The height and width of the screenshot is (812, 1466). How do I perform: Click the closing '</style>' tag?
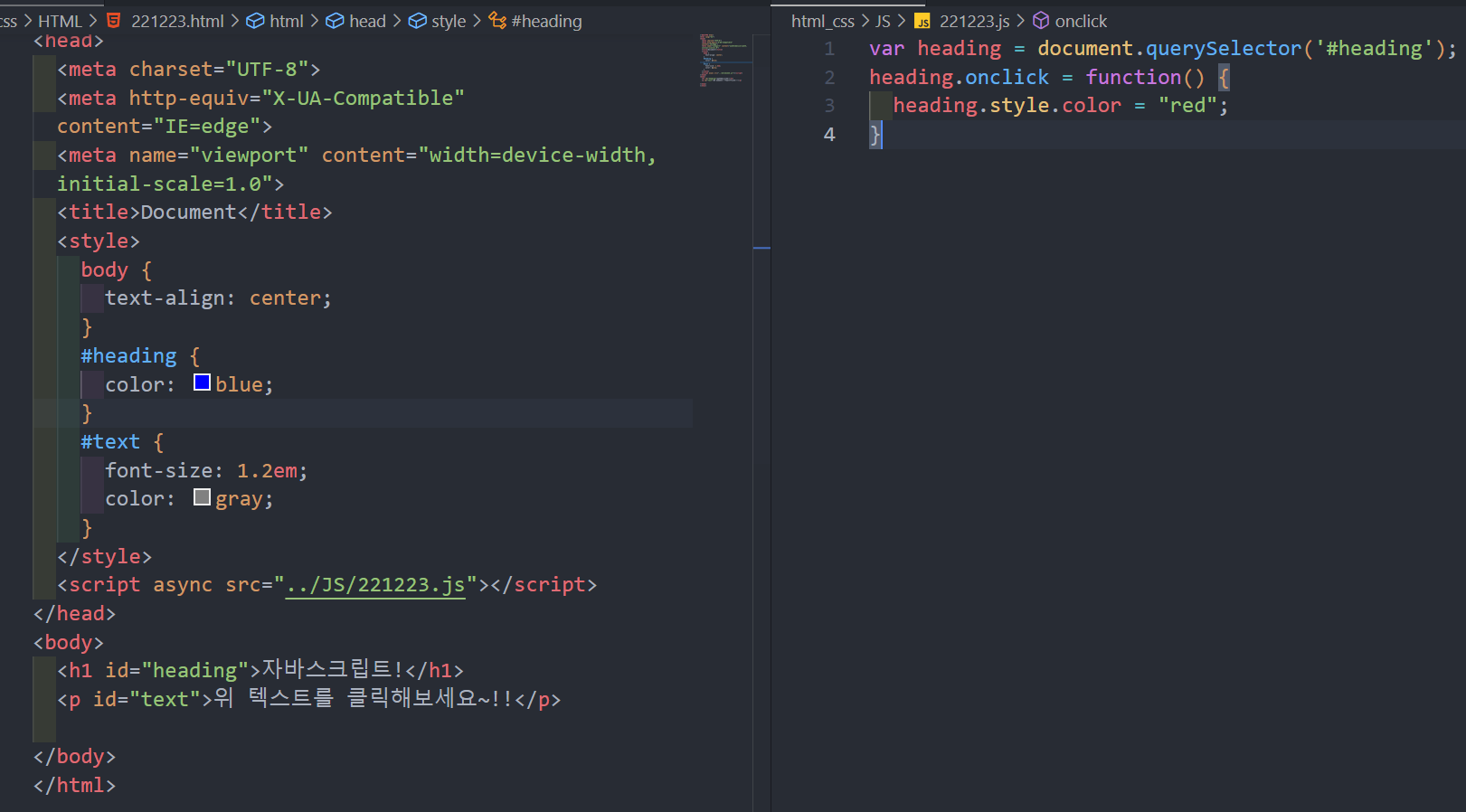click(104, 557)
